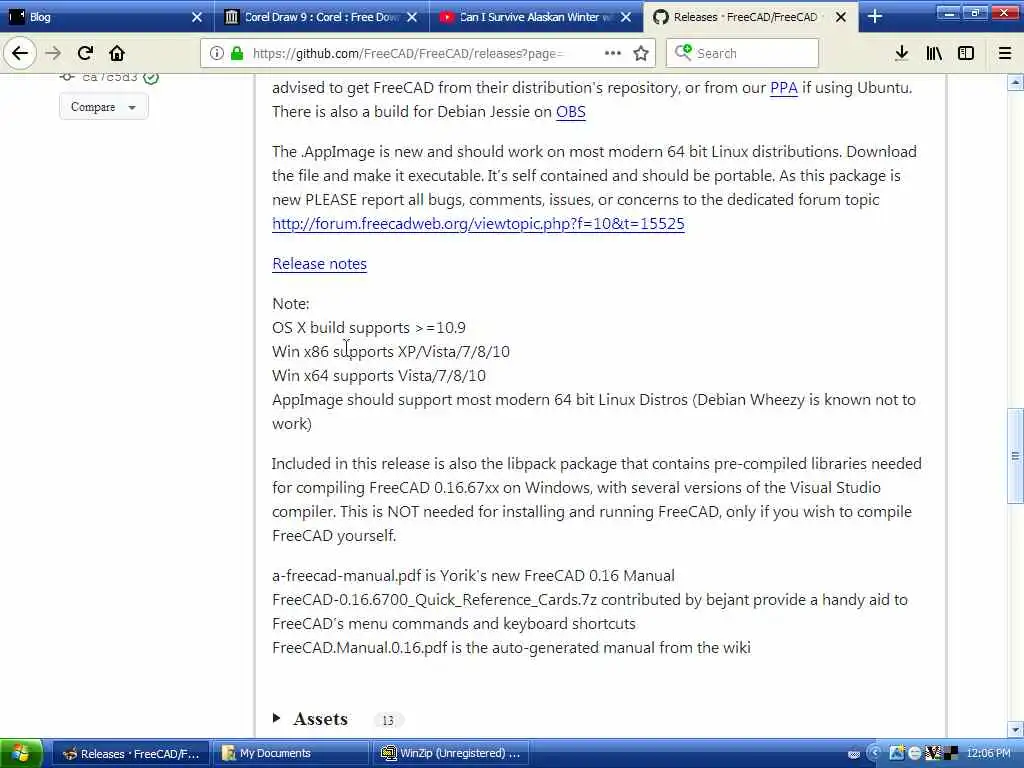Viewport: 1024px width, 768px height.
Task: Open the Compare dropdown
Action: tap(103, 107)
